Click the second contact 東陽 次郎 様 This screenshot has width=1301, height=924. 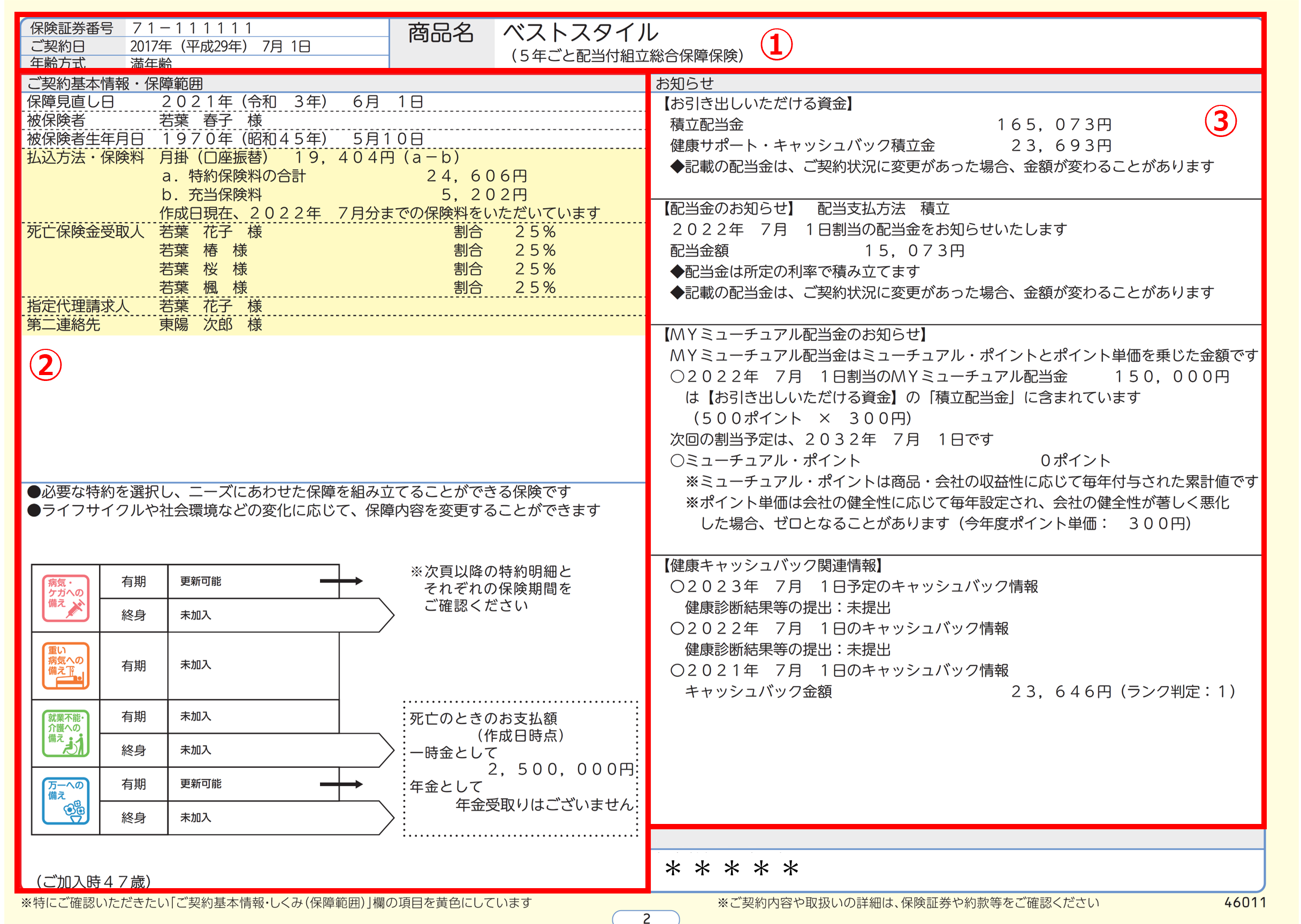(210, 324)
